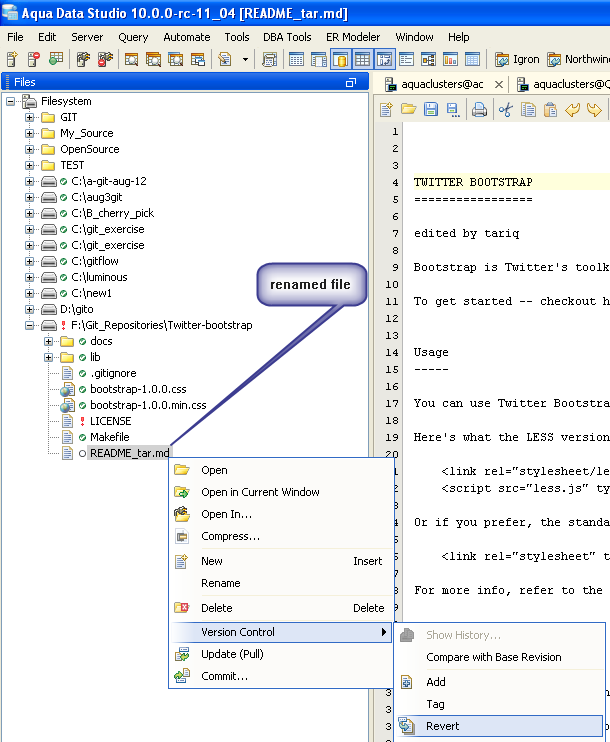The height and width of the screenshot is (742, 610).
Task: Open the dropdown arrow next to script icon
Action: [x=245, y=60]
